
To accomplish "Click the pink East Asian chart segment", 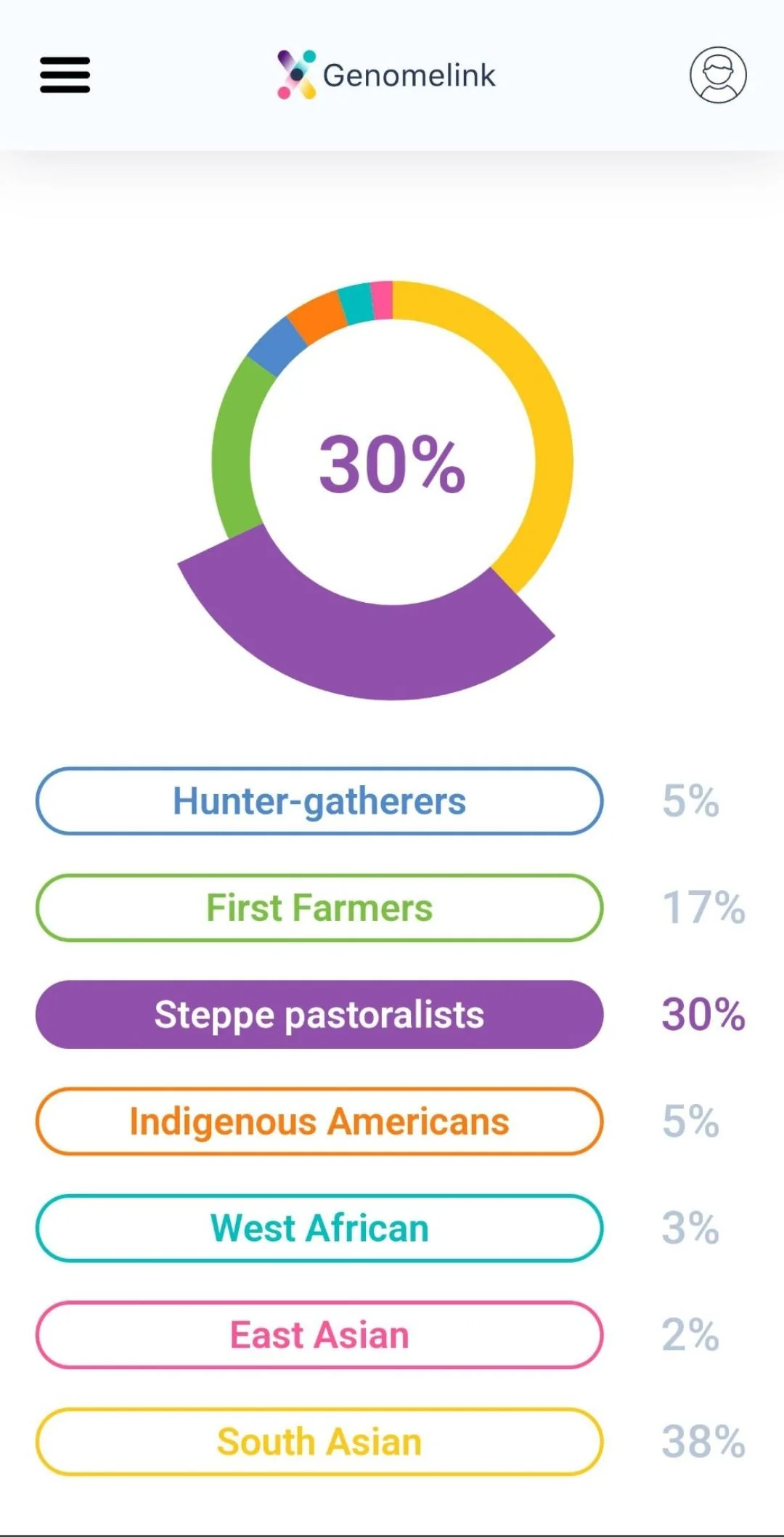I will [x=383, y=300].
